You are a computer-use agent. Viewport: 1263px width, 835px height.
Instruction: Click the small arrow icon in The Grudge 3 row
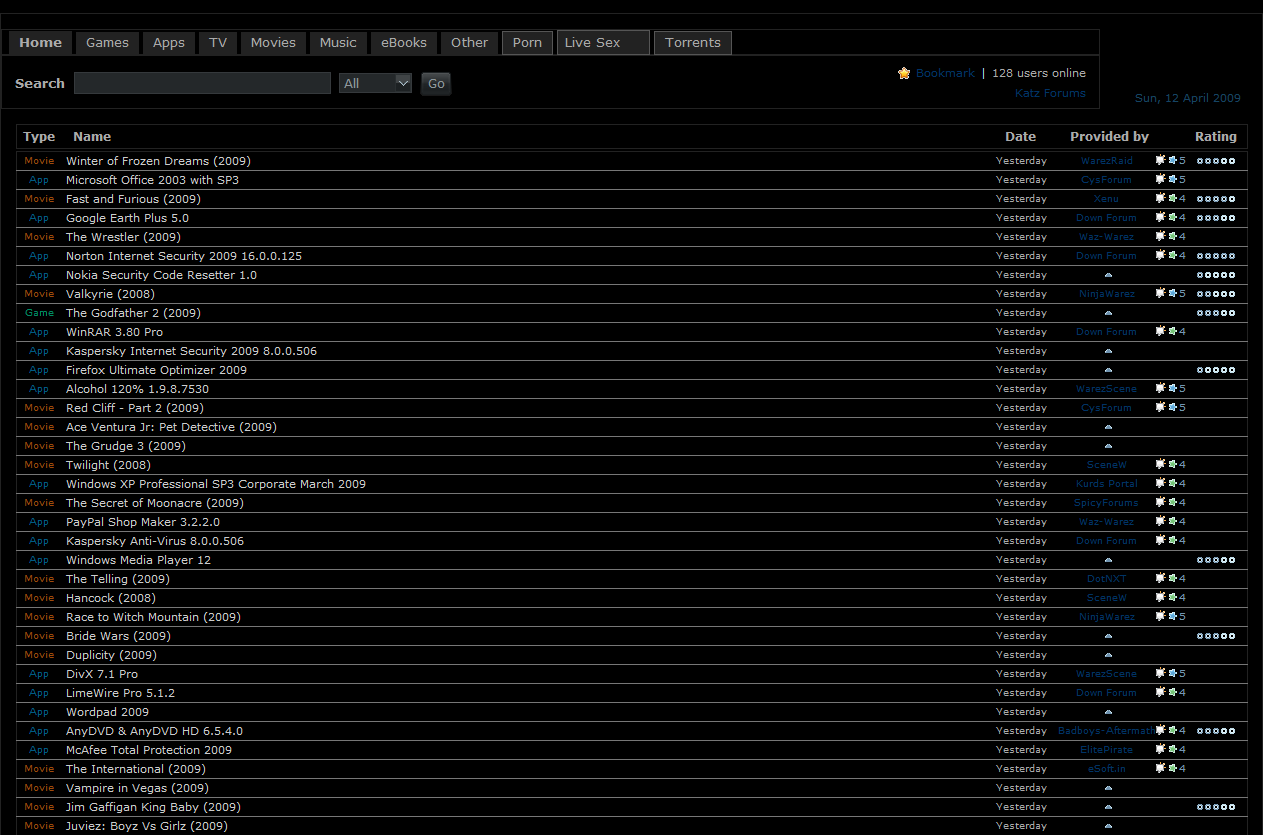(1108, 446)
